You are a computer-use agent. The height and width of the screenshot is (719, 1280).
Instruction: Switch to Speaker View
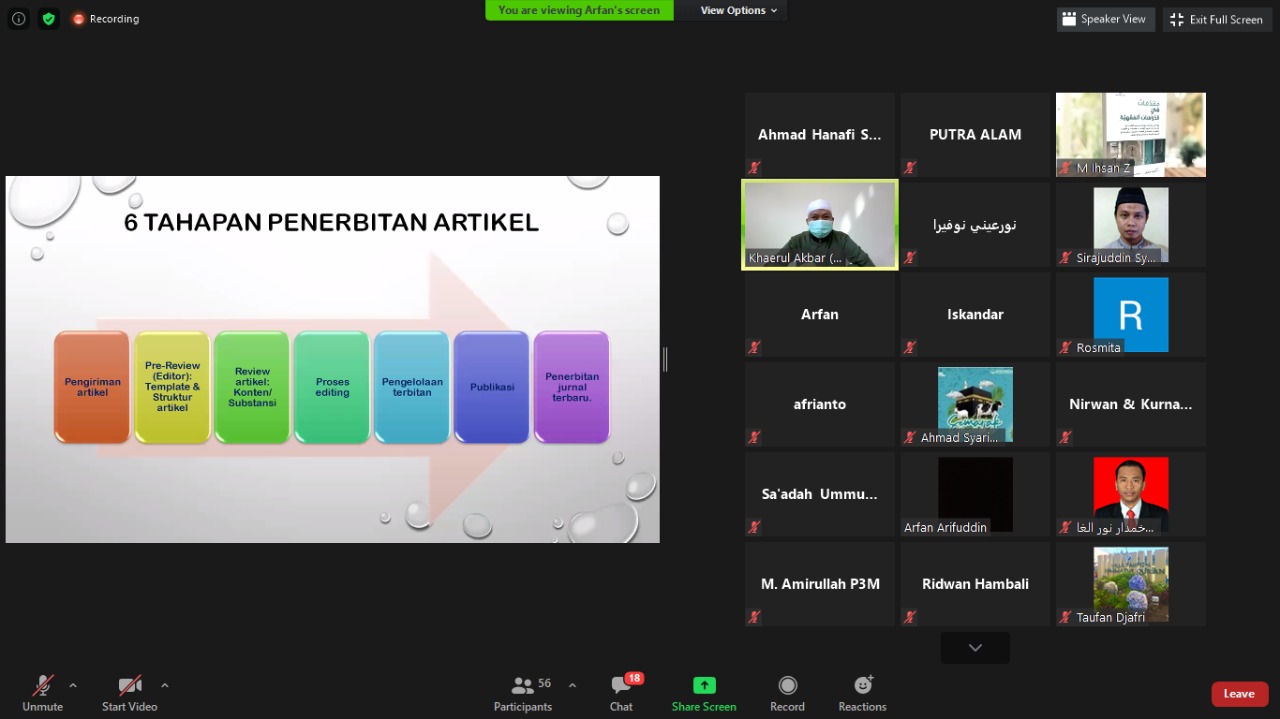(x=1105, y=19)
